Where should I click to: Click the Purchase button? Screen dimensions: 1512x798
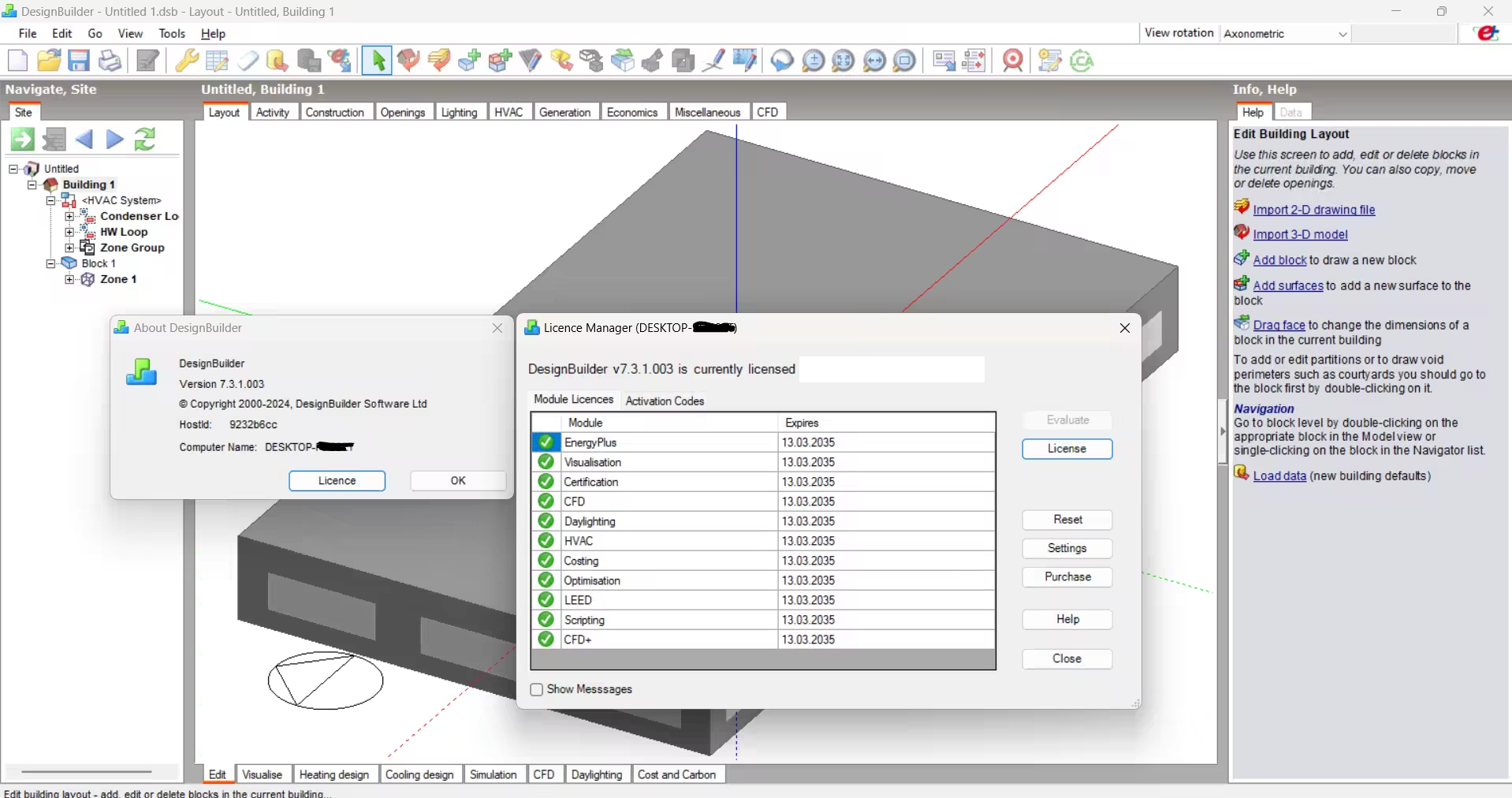click(x=1067, y=577)
